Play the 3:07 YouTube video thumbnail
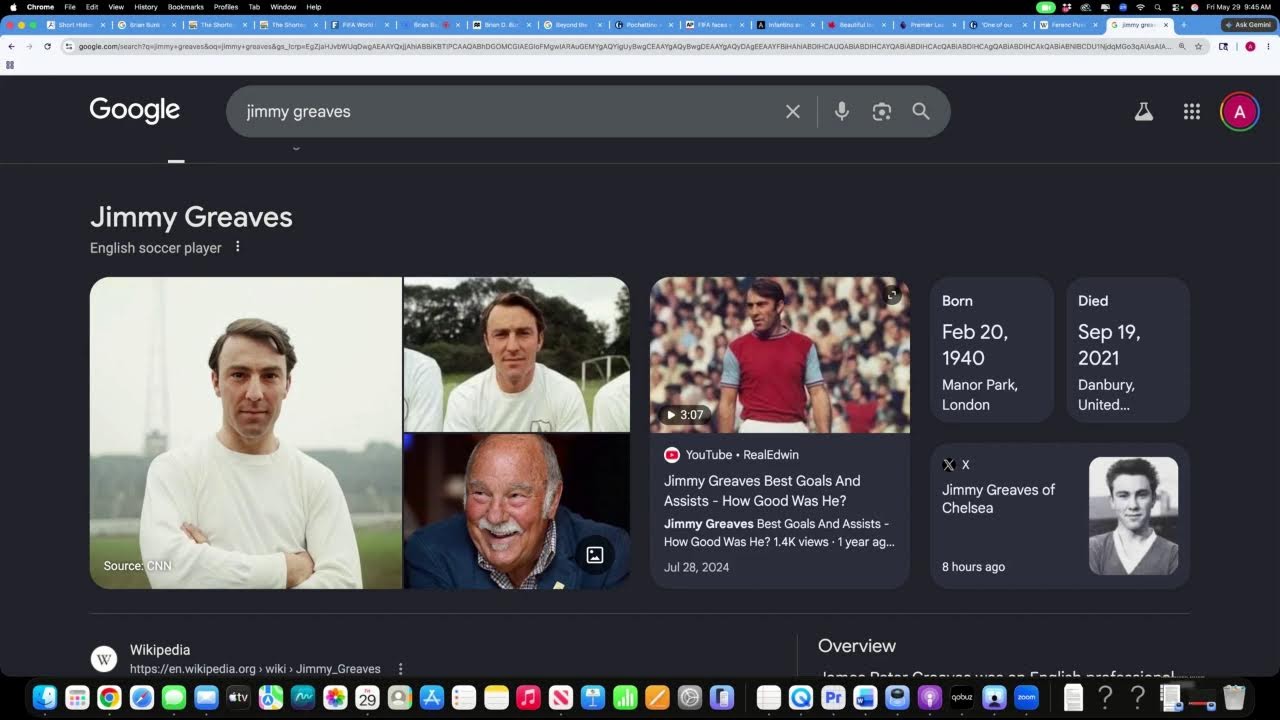The width and height of the screenshot is (1280, 720). coord(780,355)
